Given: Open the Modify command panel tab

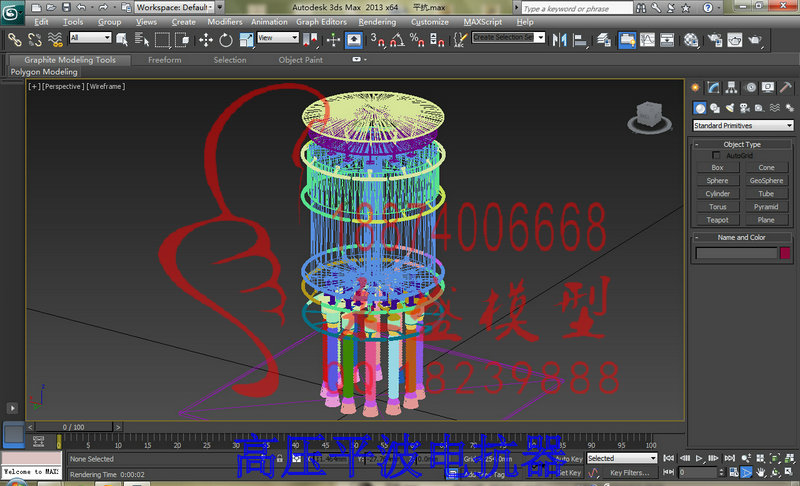Looking at the screenshot, I should 713,88.
